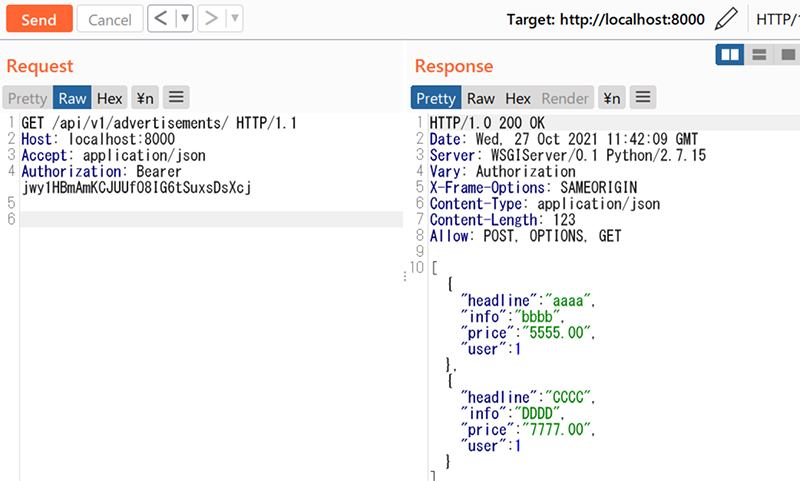Click the Content-Length: 123 header line
The image size is (800, 481).
[x=503, y=220]
